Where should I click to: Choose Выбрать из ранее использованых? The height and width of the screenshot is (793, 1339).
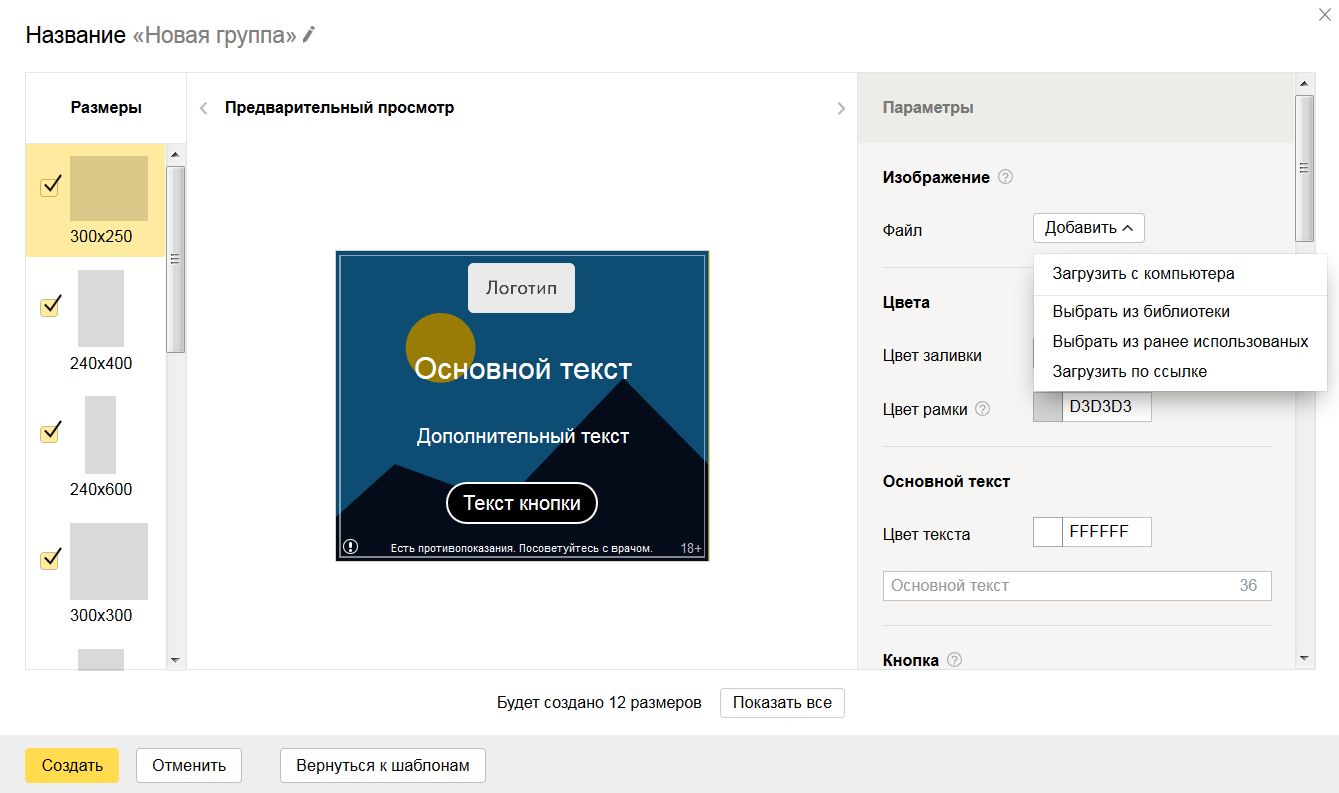[x=1180, y=342]
